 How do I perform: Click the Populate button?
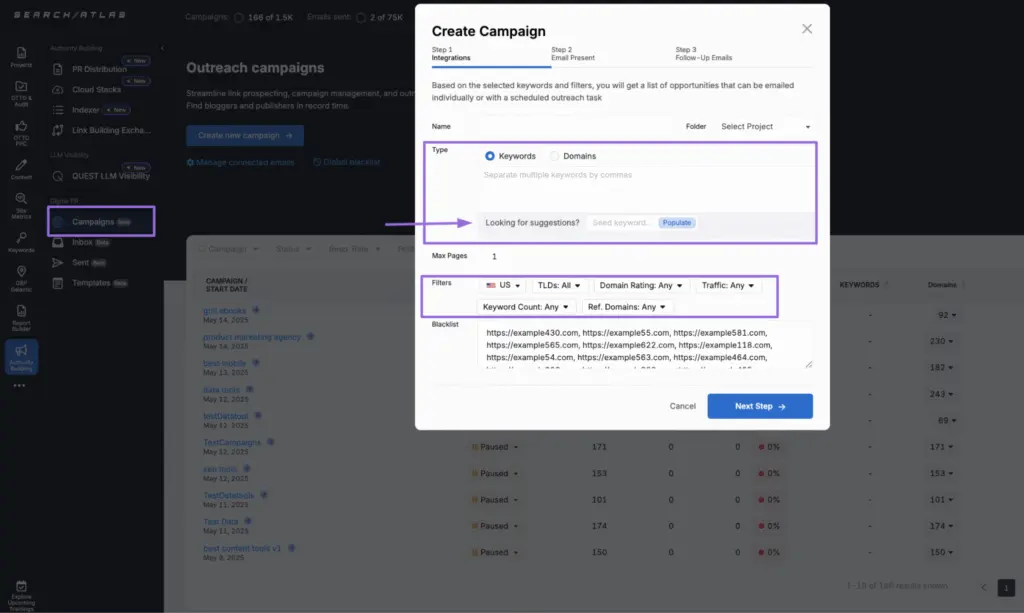(677, 223)
